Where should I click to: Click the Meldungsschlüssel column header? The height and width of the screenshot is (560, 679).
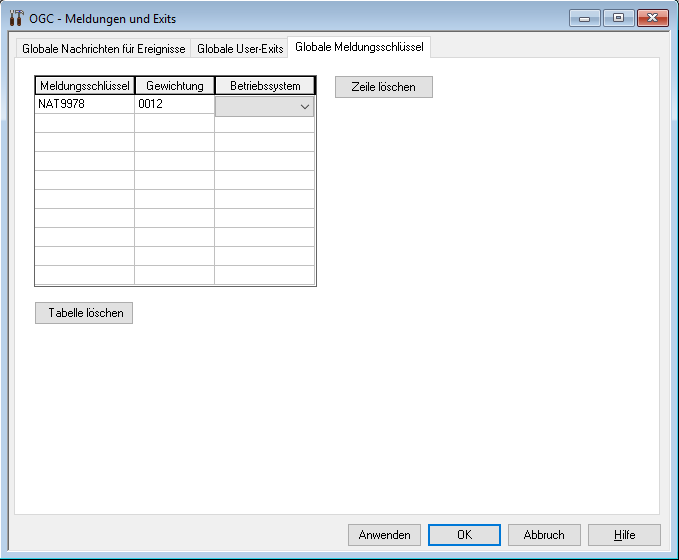point(85,86)
